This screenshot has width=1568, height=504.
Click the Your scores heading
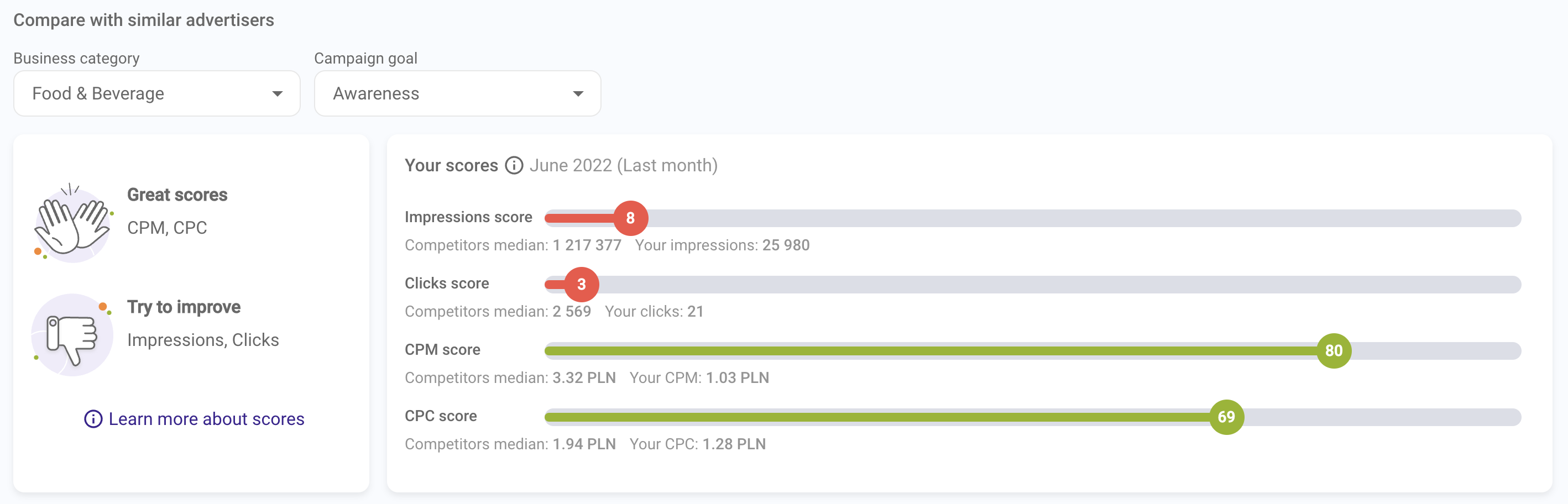pyautogui.click(x=451, y=166)
